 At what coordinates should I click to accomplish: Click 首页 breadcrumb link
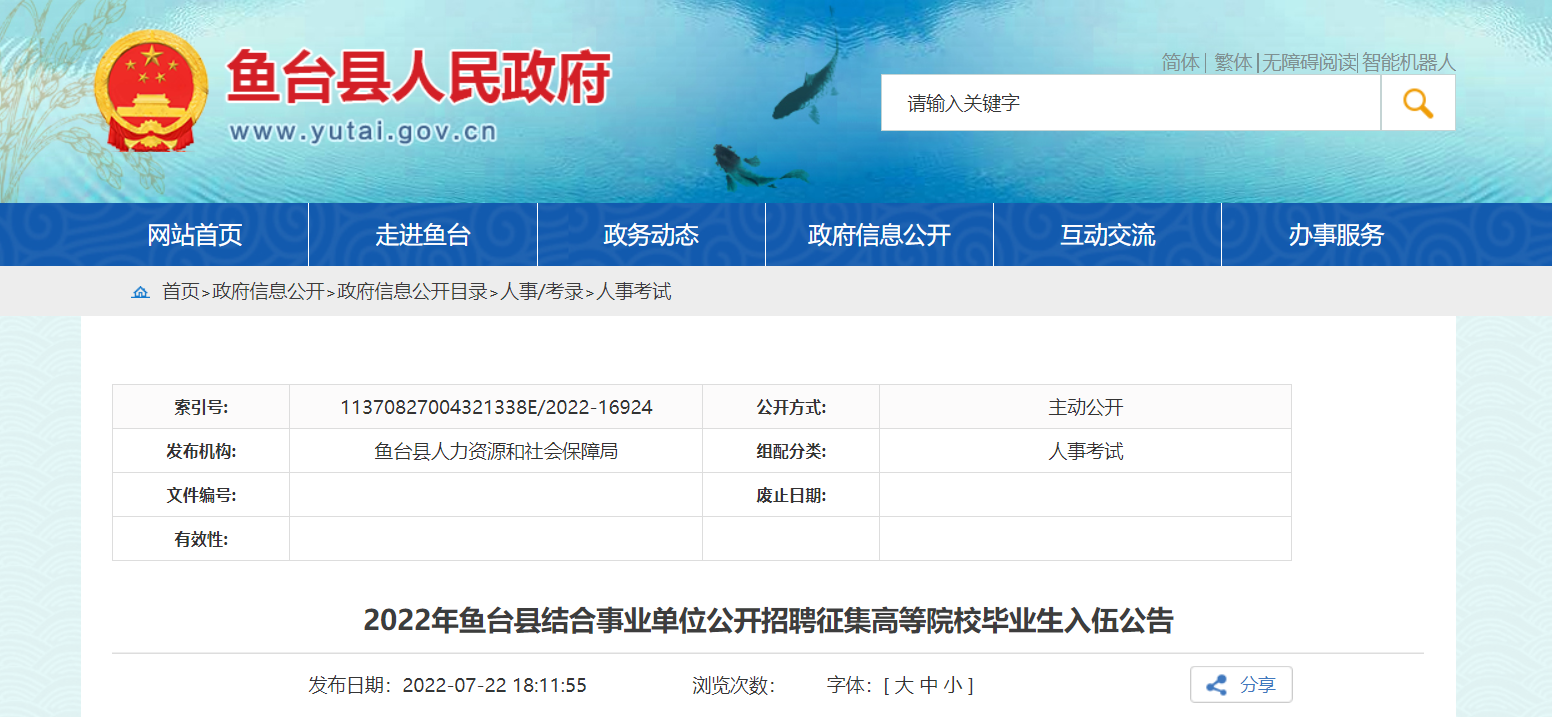181,292
